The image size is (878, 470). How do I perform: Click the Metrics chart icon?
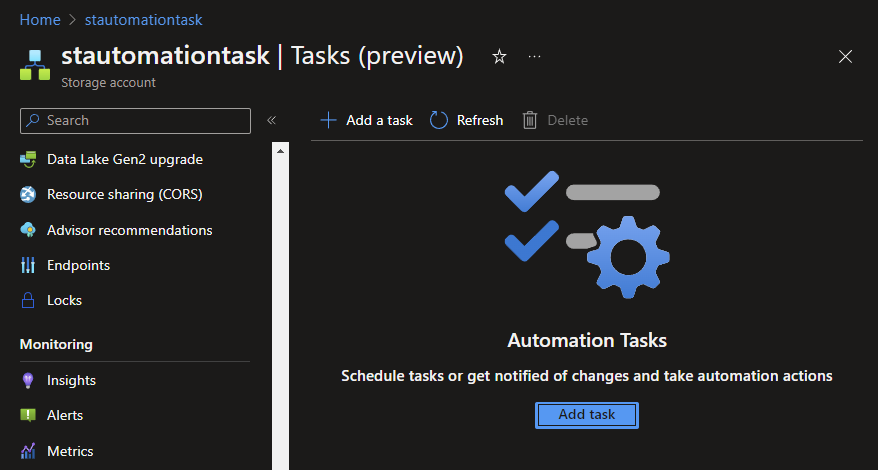tap(28, 451)
